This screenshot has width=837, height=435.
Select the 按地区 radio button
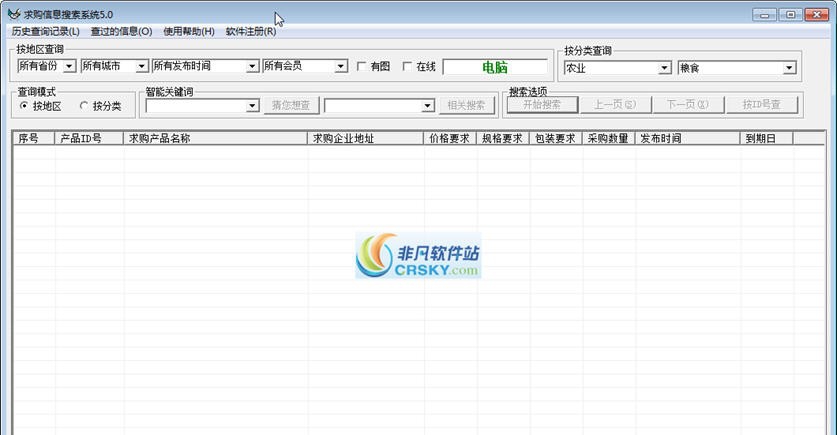pyautogui.click(x=24, y=106)
